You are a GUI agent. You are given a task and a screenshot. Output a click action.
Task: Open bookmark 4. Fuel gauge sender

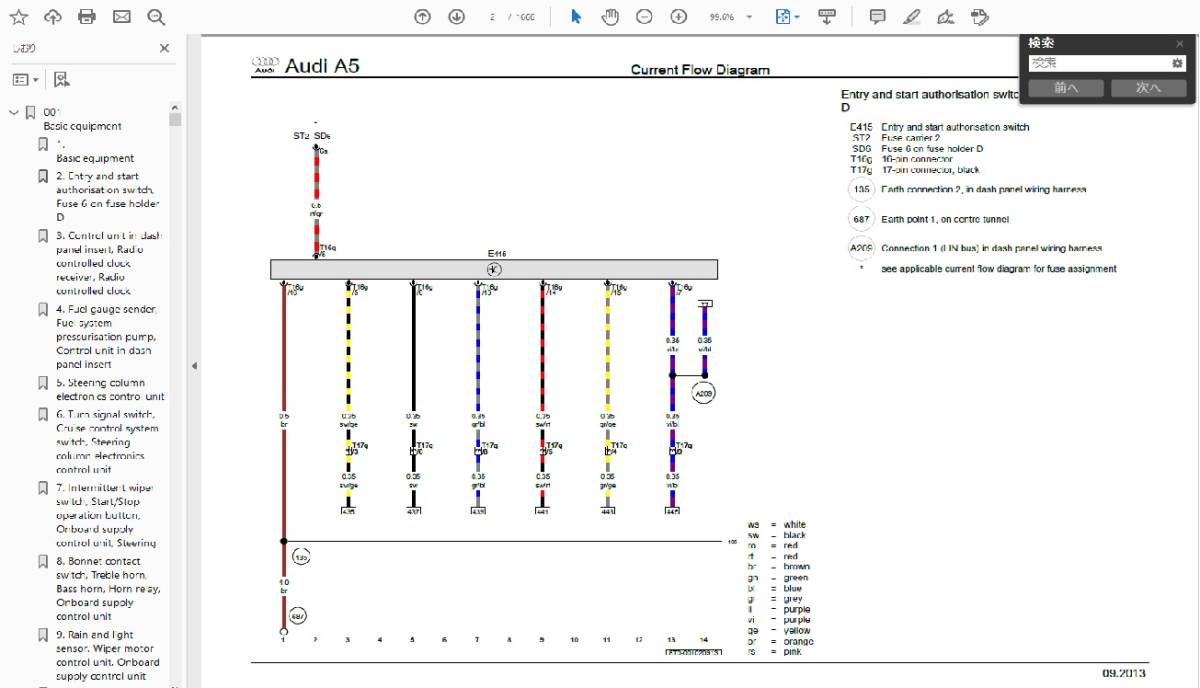point(107,337)
